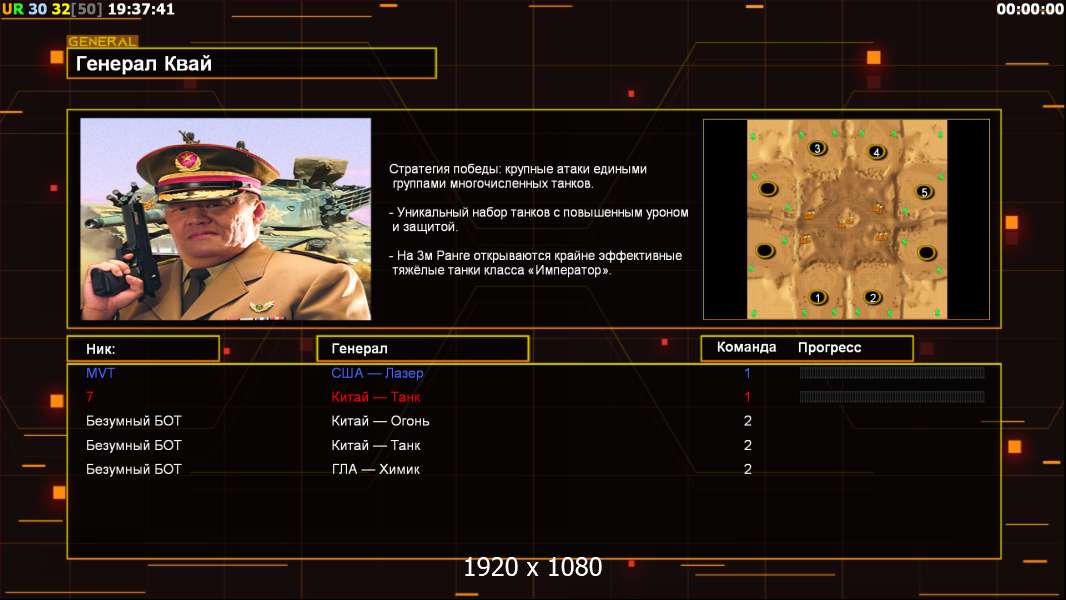The width and height of the screenshot is (1066, 600).
Task: Click the Генерал Квай title field
Action: (x=252, y=63)
